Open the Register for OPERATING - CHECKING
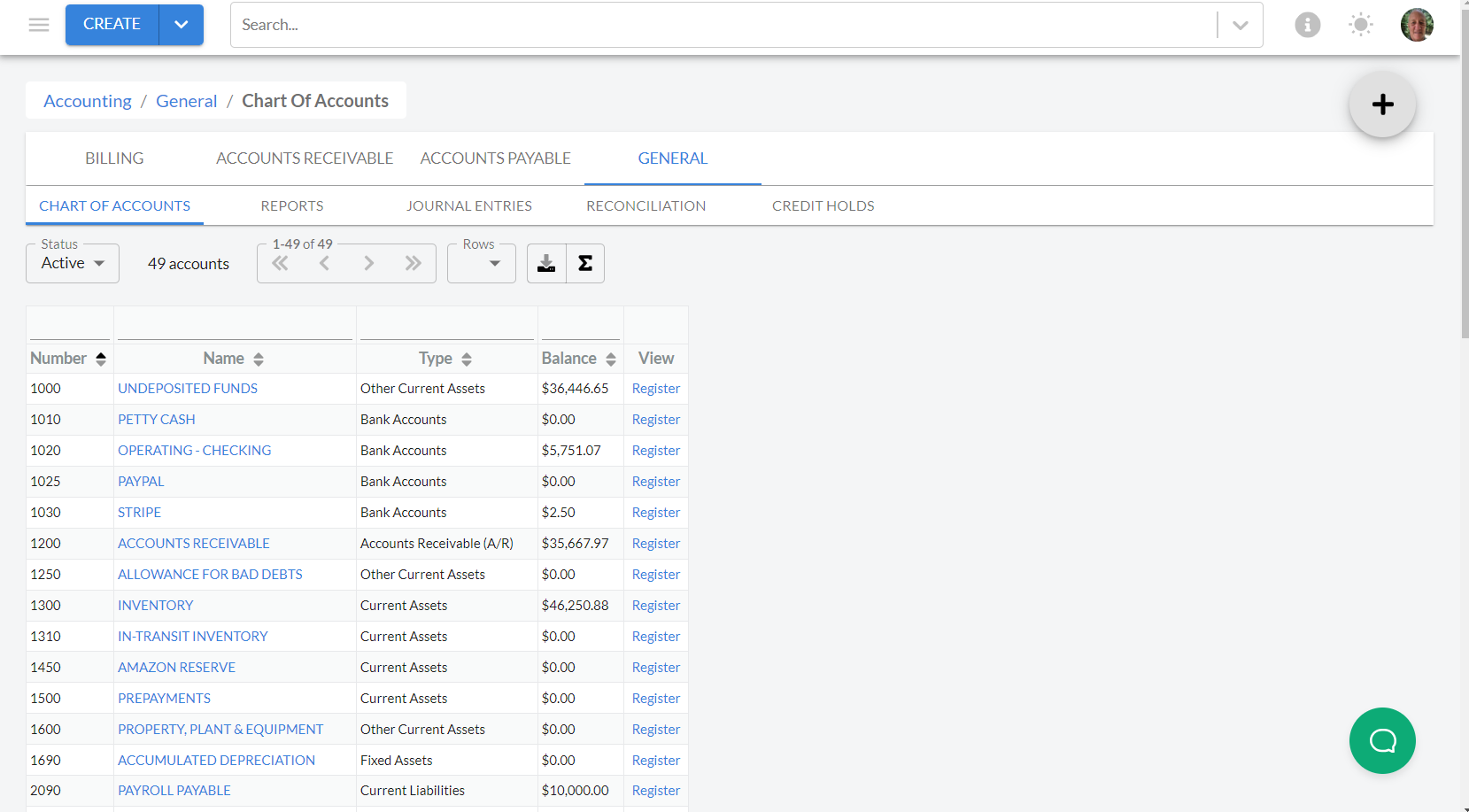The image size is (1469, 812). click(655, 450)
